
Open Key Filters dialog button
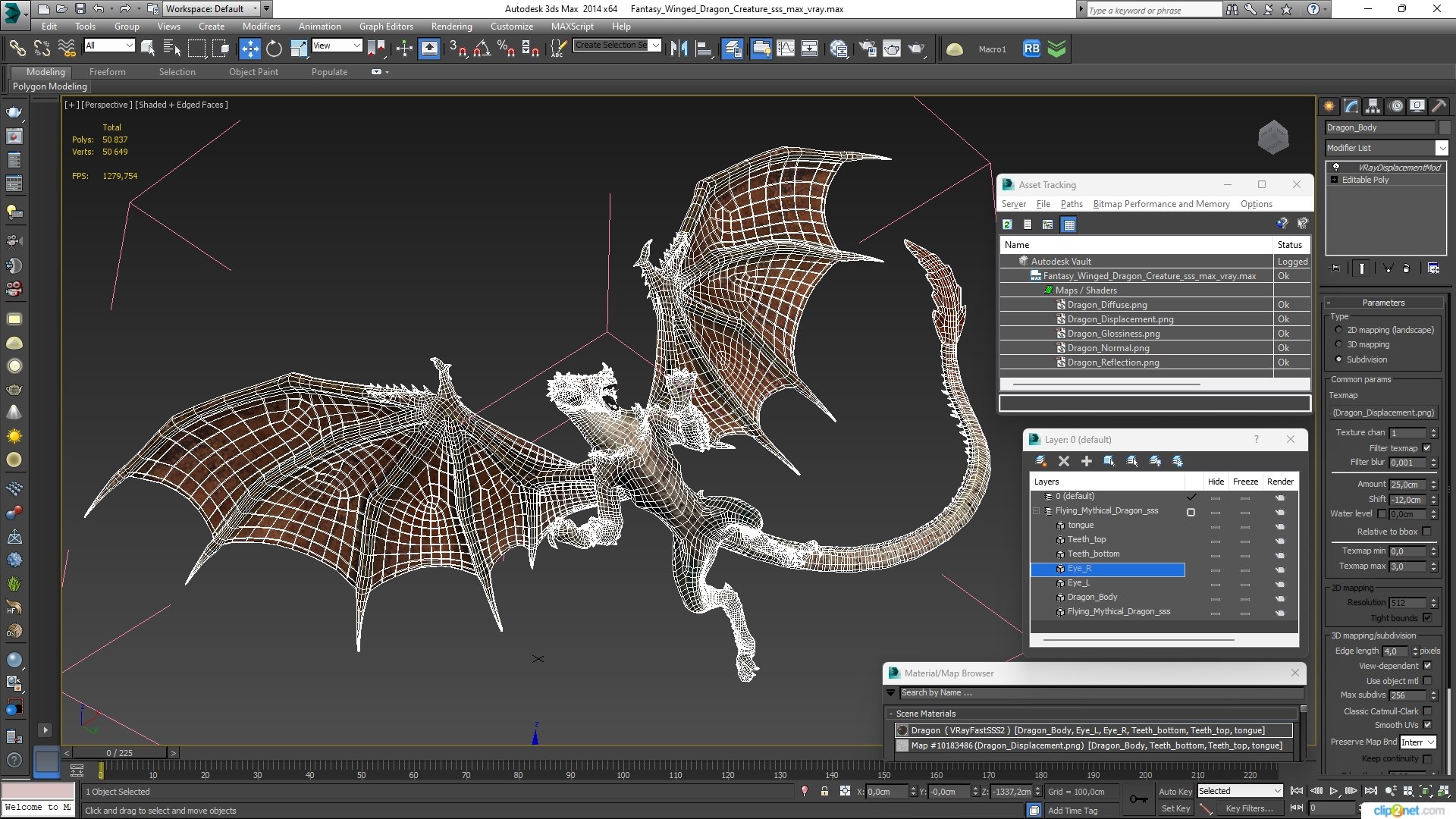(1249, 809)
